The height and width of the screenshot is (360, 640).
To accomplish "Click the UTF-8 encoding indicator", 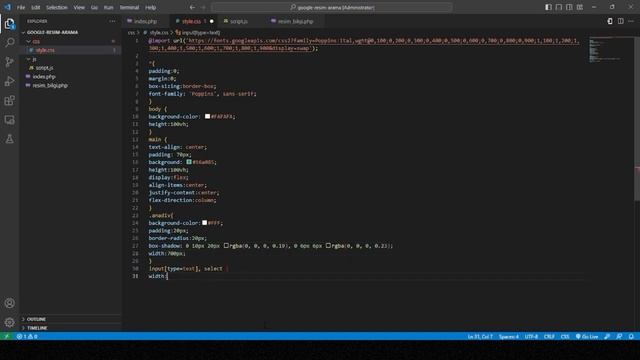I will pyautogui.click(x=531, y=336).
